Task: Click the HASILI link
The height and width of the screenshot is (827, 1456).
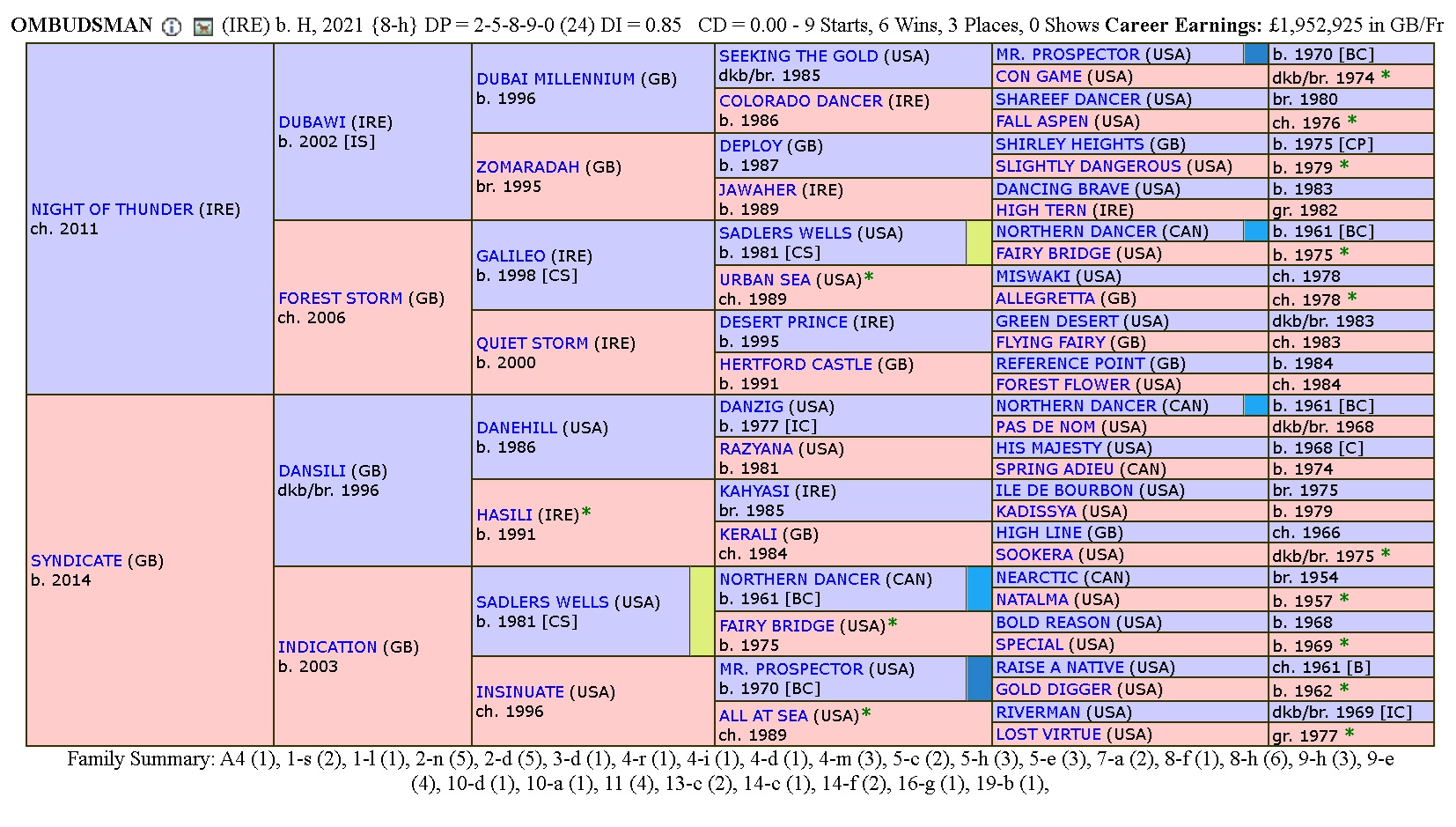Action: 504,515
